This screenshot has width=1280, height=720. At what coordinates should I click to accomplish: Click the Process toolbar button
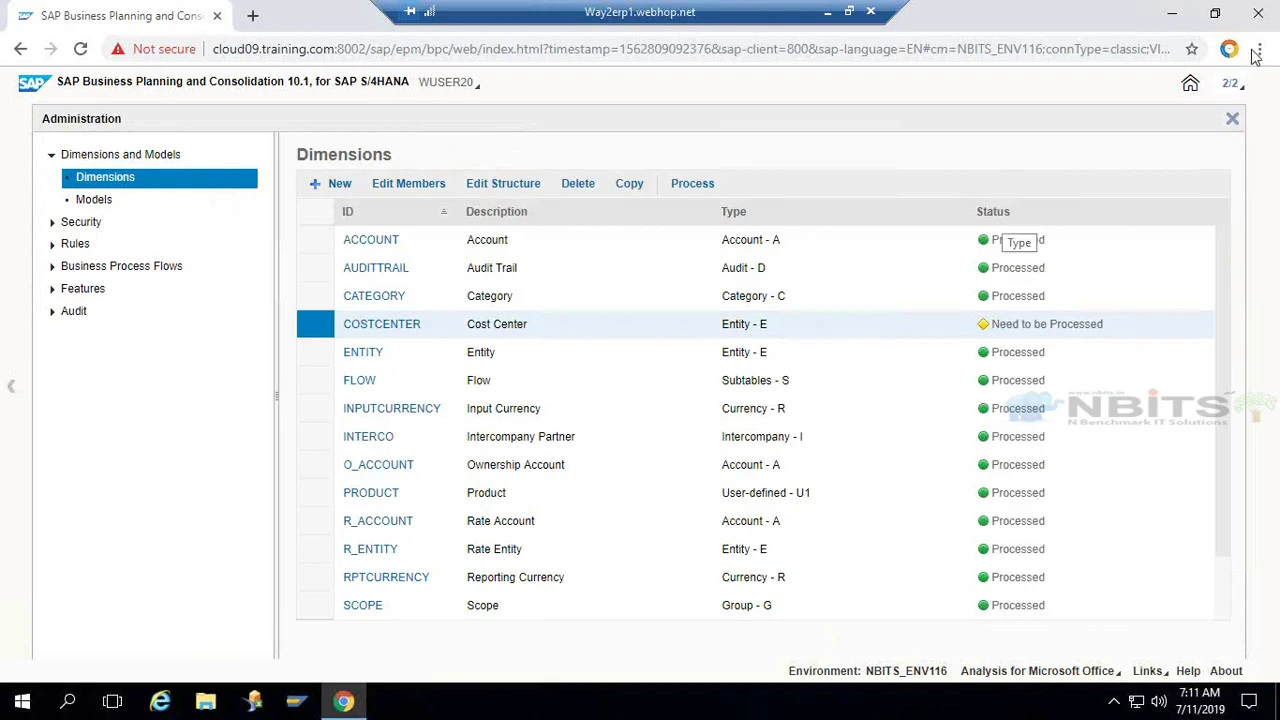[692, 184]
